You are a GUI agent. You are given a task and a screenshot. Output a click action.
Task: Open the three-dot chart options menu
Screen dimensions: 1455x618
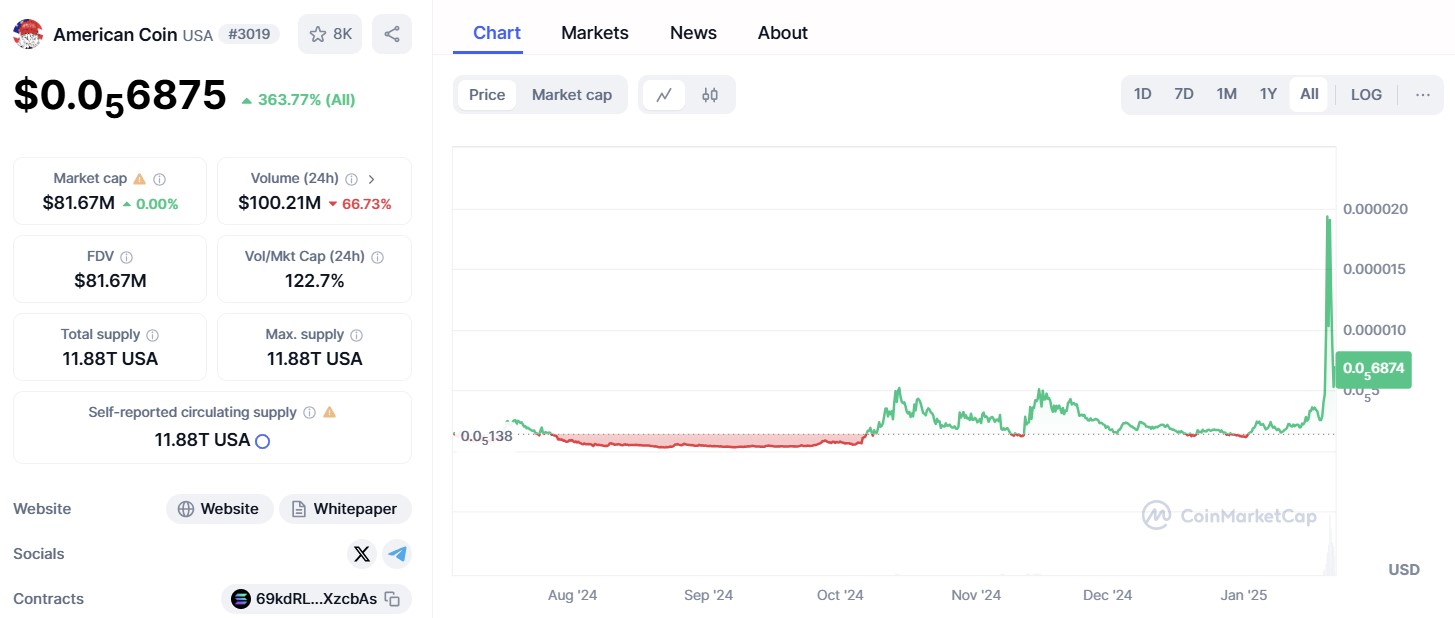point(1423,95)
